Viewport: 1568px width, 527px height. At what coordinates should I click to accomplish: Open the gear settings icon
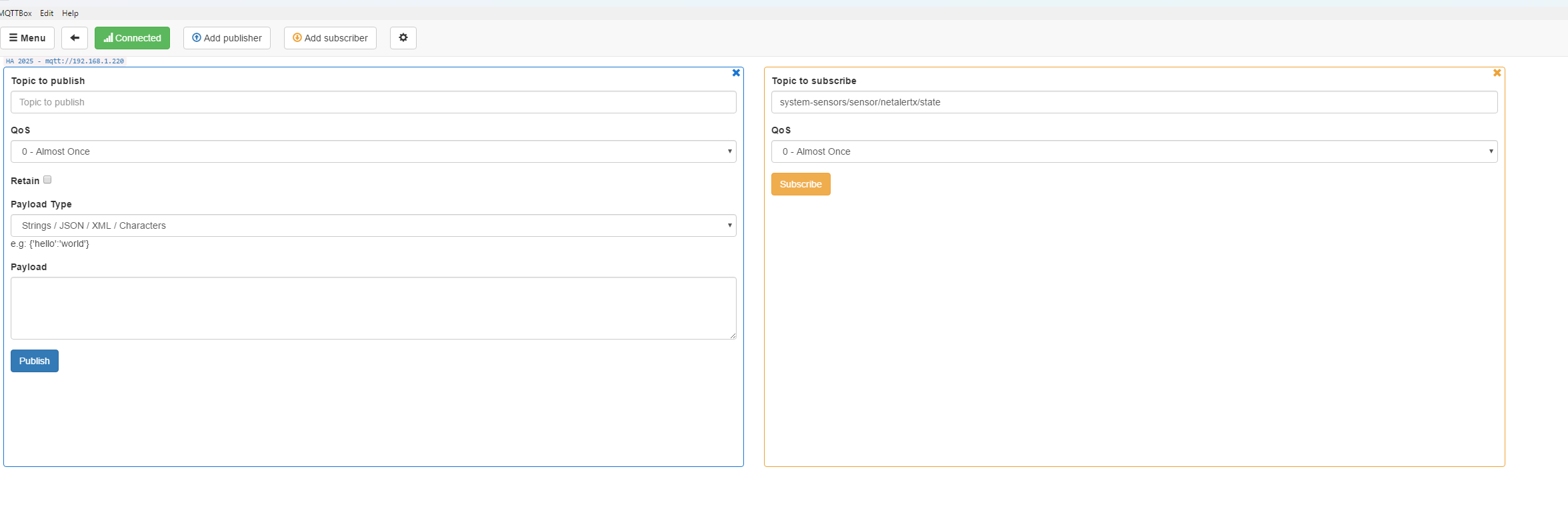403,38
